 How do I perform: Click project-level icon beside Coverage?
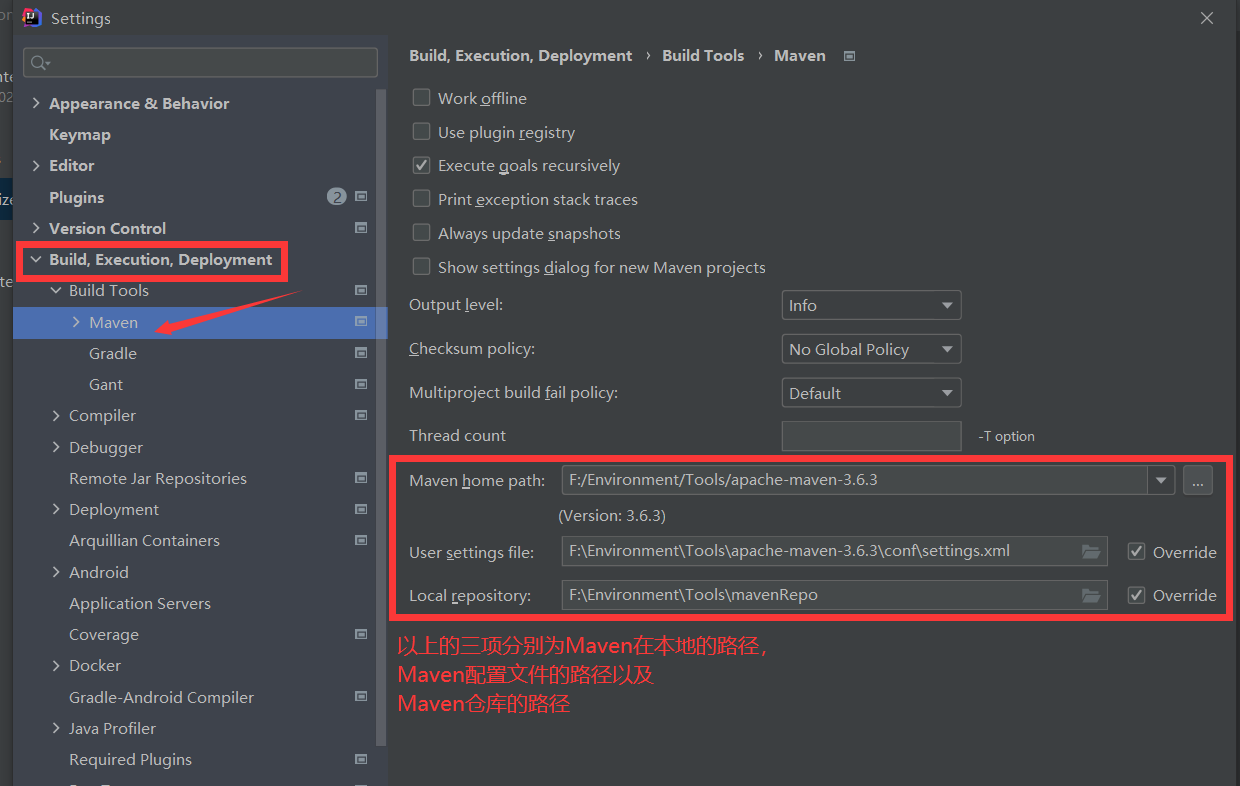pyautogui.click(x=361, y=634)
